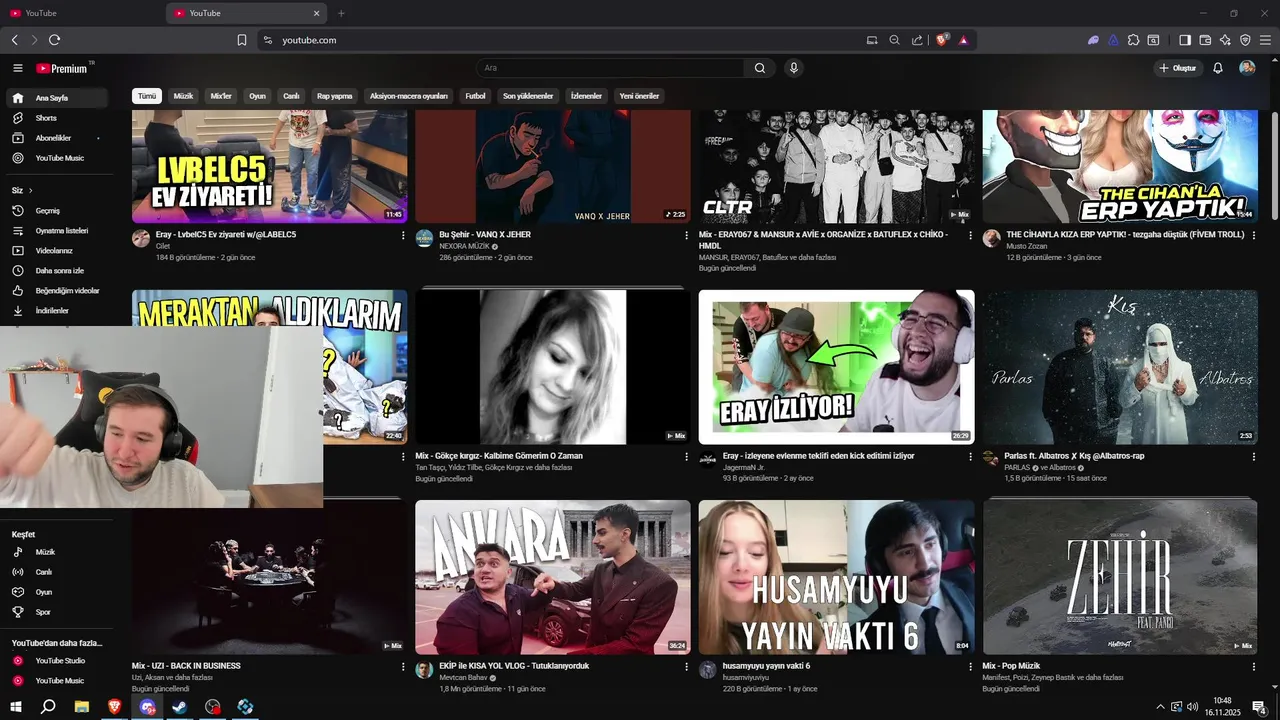Select the Müzik filter chip
Screen dimensions: 1280x720
pyautogui.click(x=183, y=96)
